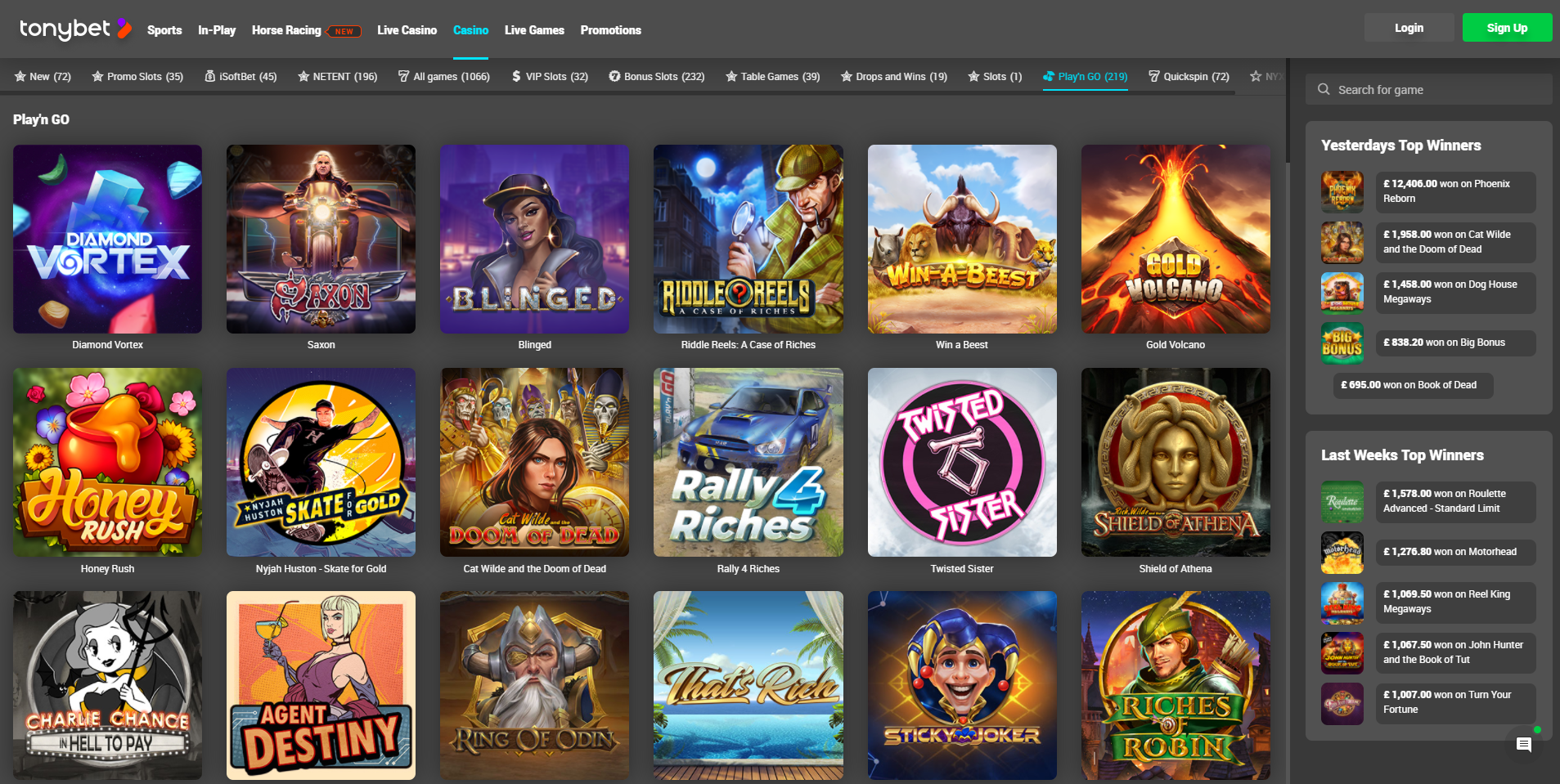Open the Live Games section
The width and height of the screenshot is (1560, 784).
click(534, 29)
